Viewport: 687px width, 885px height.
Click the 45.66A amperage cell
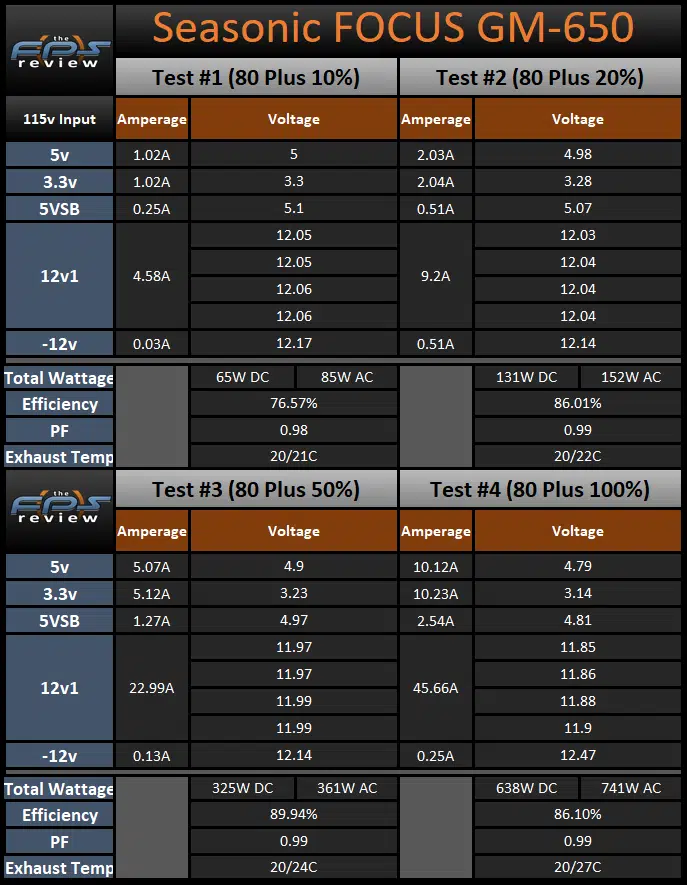(435, 688)
